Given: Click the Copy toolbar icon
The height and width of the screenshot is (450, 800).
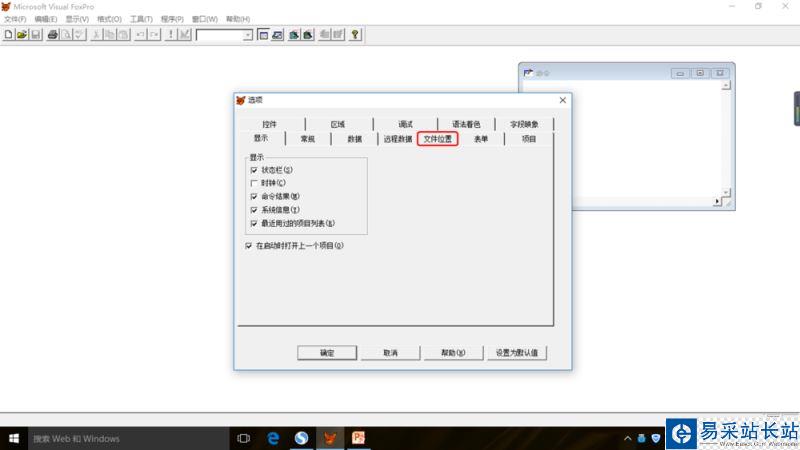Looking at the screenshot, I should (110, 35).
